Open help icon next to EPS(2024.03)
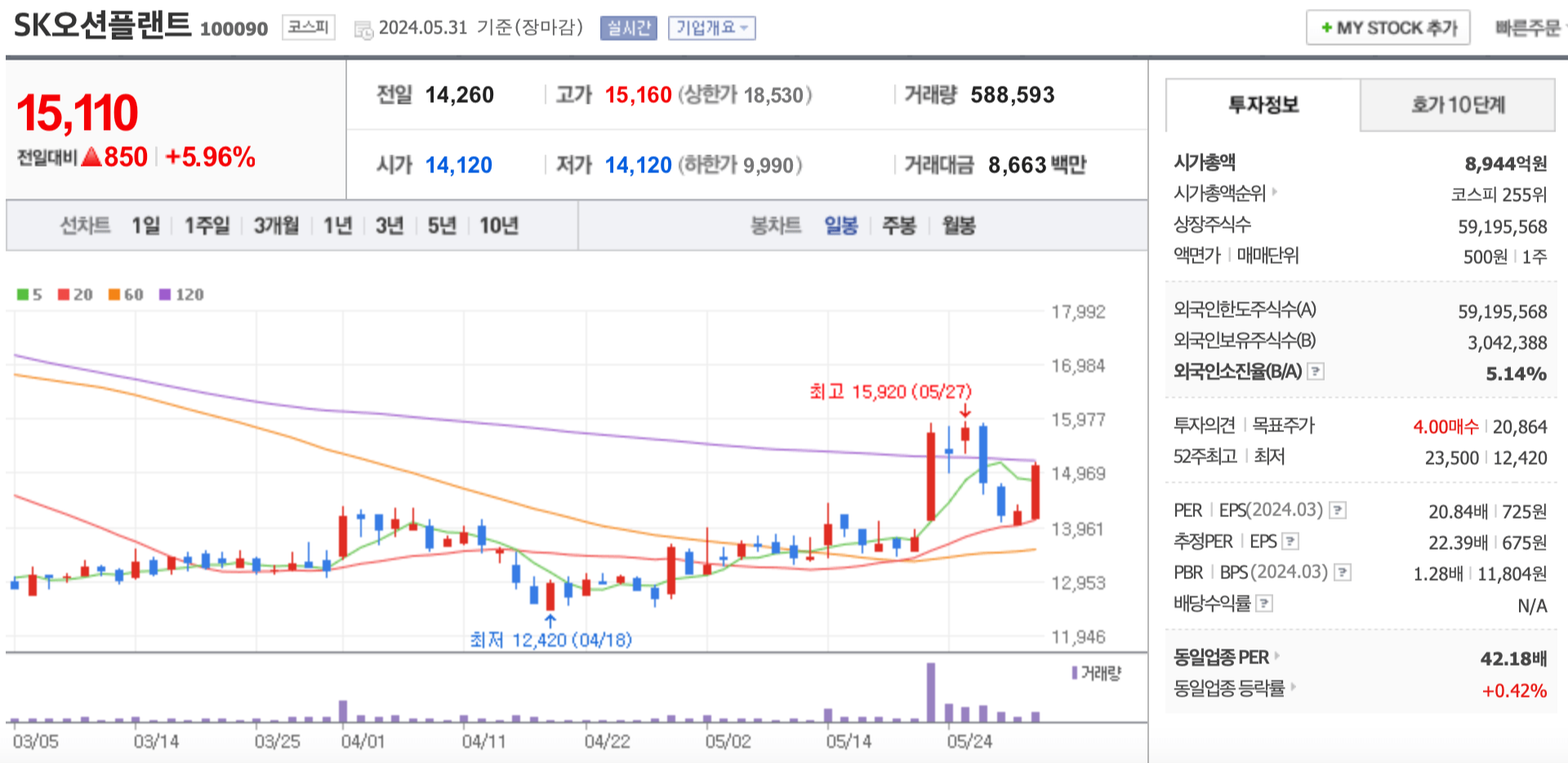The image size is (1568, 763). pyautogui.click(x=1337, y=511)
